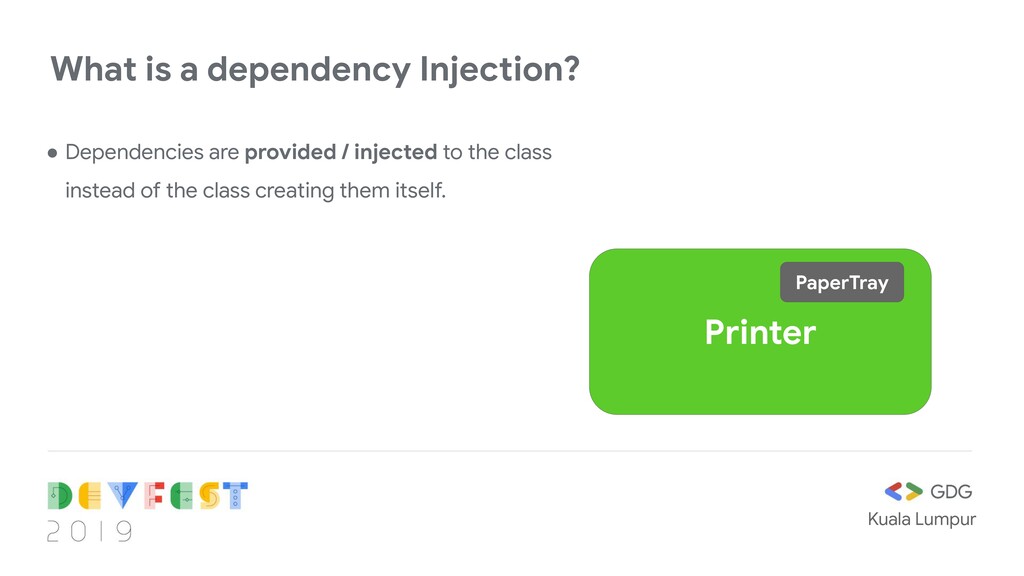This screenshot has width=1024, height=576.
Task: Click the yellow E in DevFest logo
Action: click(x=90, y=496)
